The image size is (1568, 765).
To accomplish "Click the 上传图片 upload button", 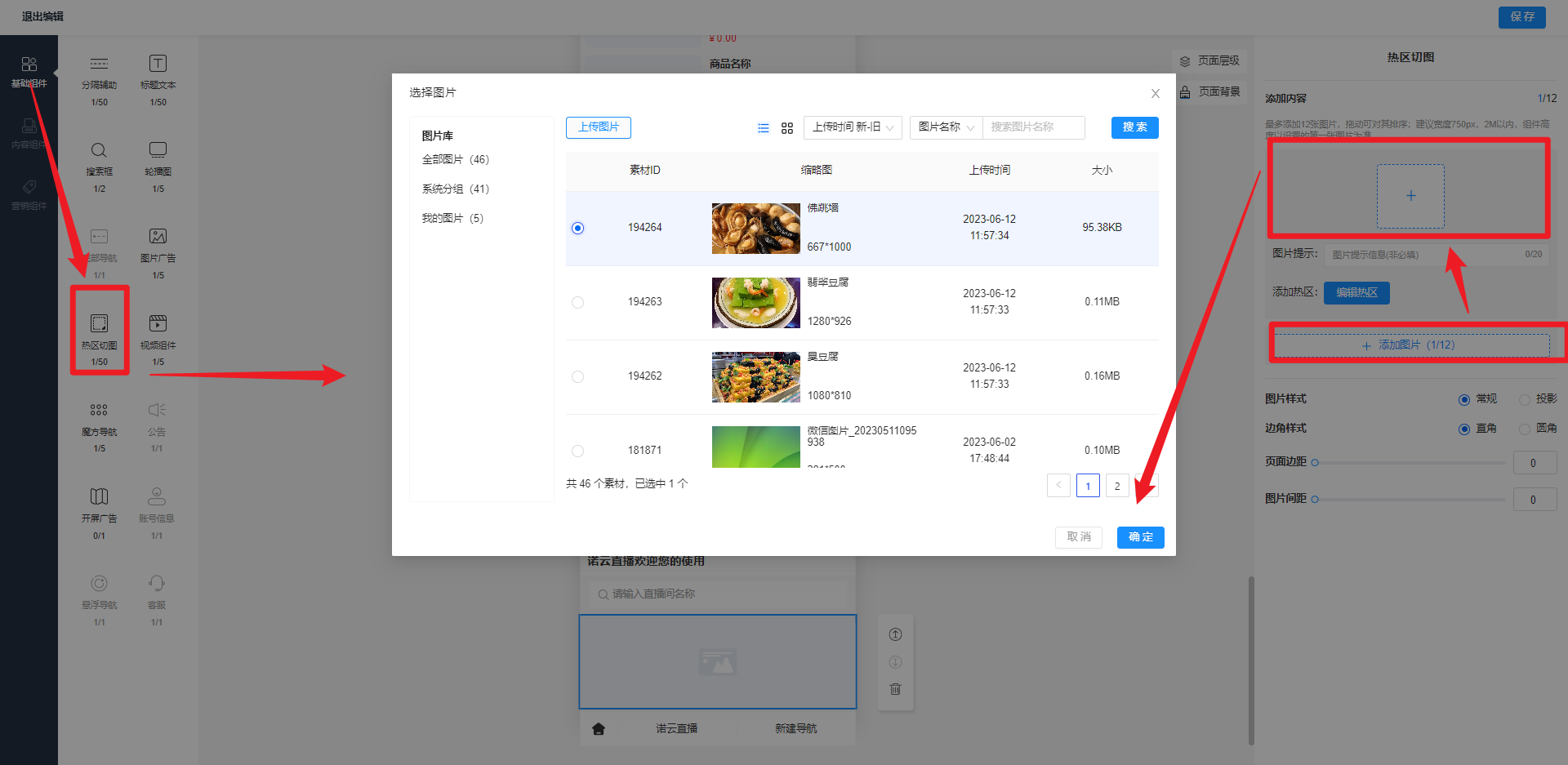I will pos(598,127).
